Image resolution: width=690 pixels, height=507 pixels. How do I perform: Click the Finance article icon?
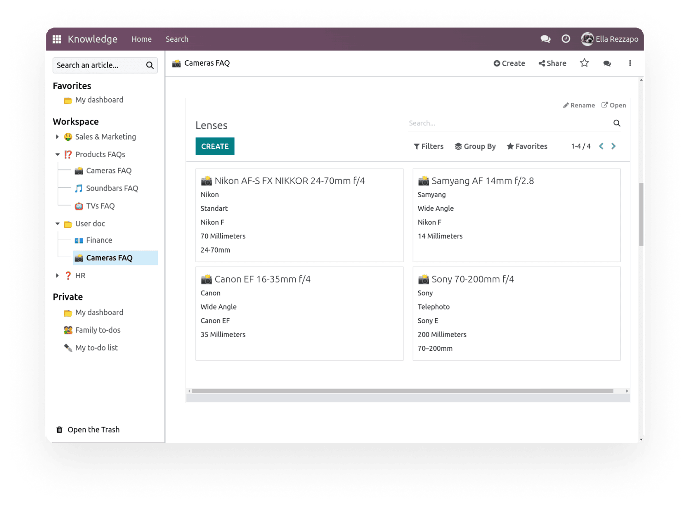(x=79, y=240)
